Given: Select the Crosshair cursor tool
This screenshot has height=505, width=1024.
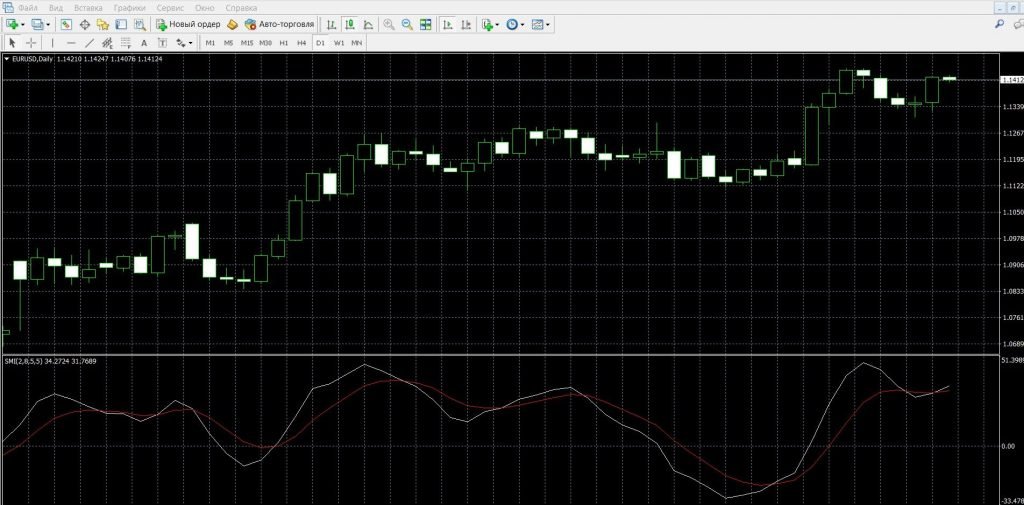Looking at the screenshot, I should [x=31, y=43].
